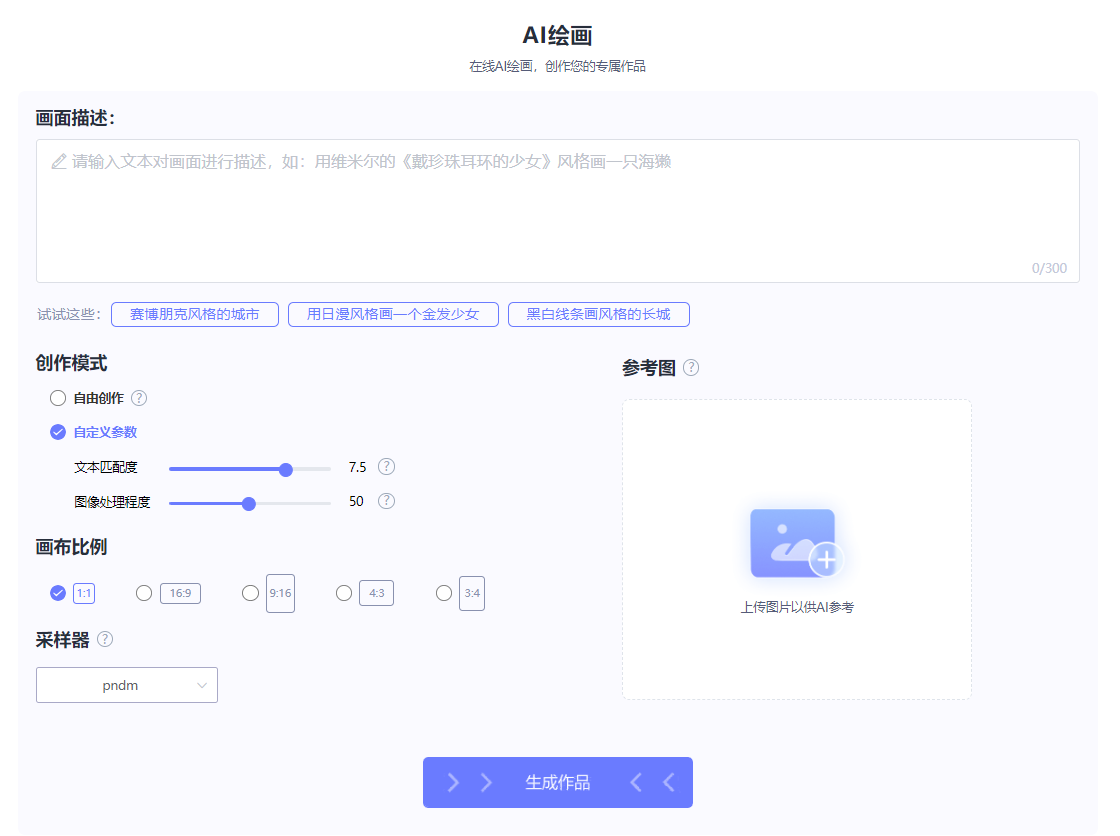This screenshot has height=836, width=1120.
Task: Select the 自定义参数 radio option
Action: pos(58,432)
